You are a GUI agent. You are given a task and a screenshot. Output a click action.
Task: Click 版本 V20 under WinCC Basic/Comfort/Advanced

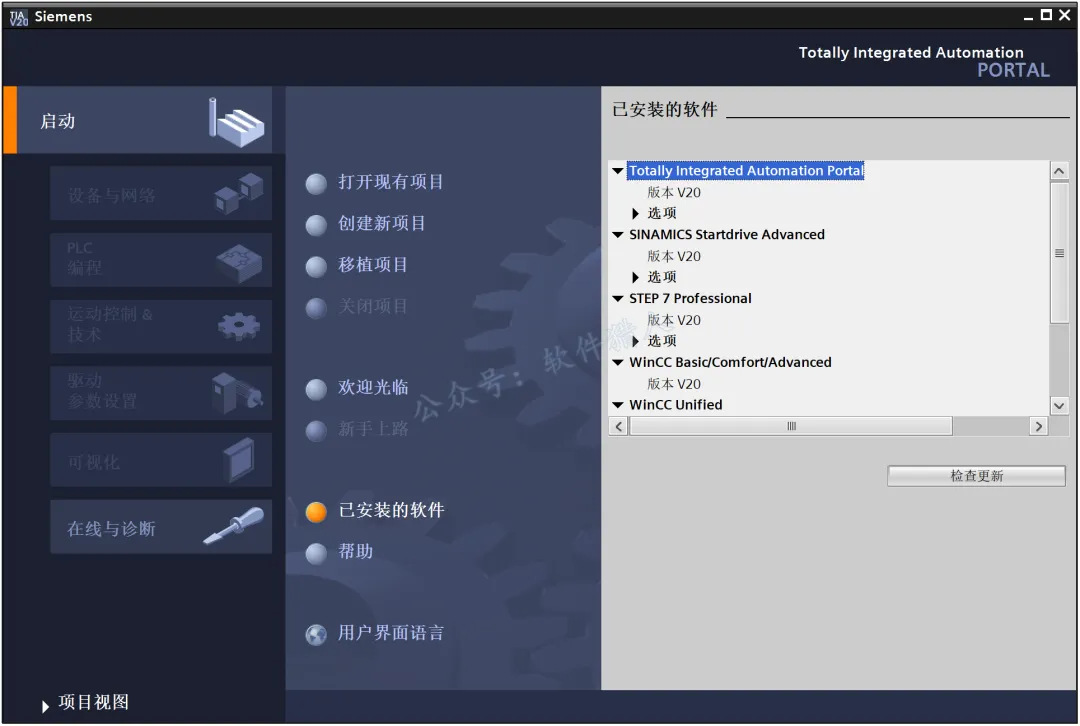tap(674, 384)
